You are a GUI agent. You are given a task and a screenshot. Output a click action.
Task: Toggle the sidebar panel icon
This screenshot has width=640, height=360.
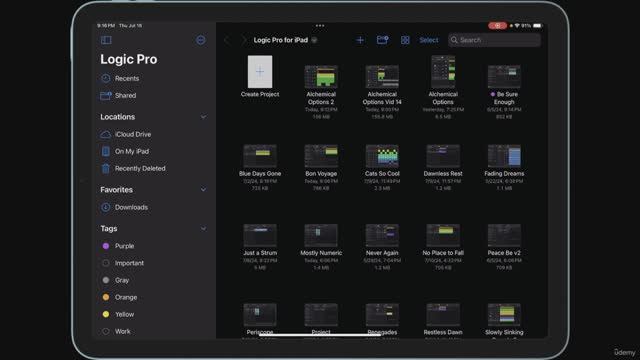(x=106, y=40)
